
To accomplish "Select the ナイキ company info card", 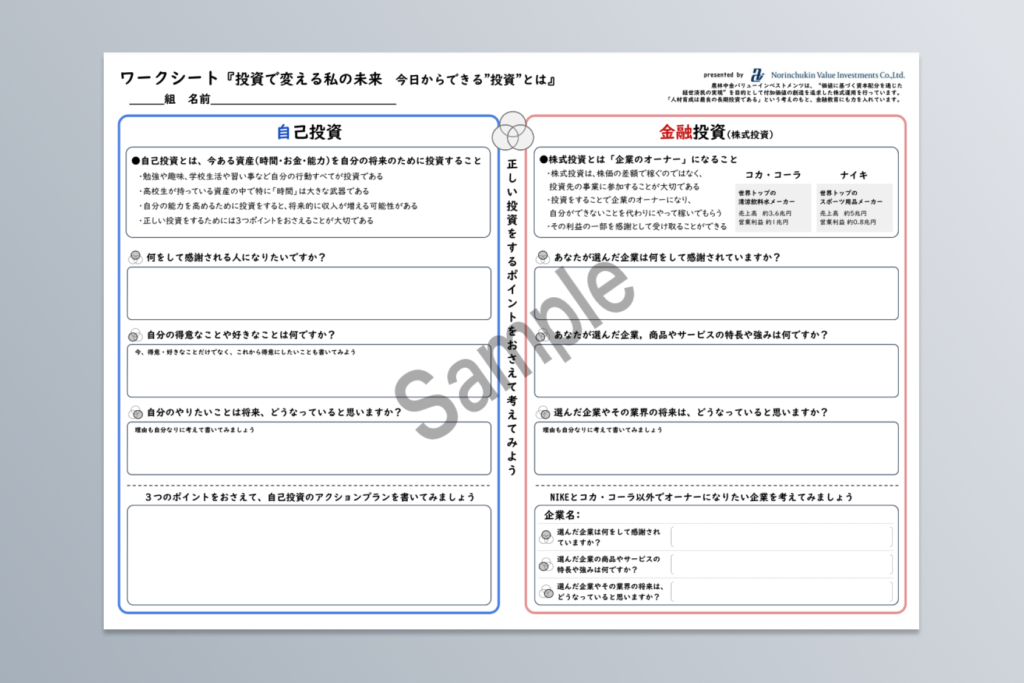I will tap(853, 206).
